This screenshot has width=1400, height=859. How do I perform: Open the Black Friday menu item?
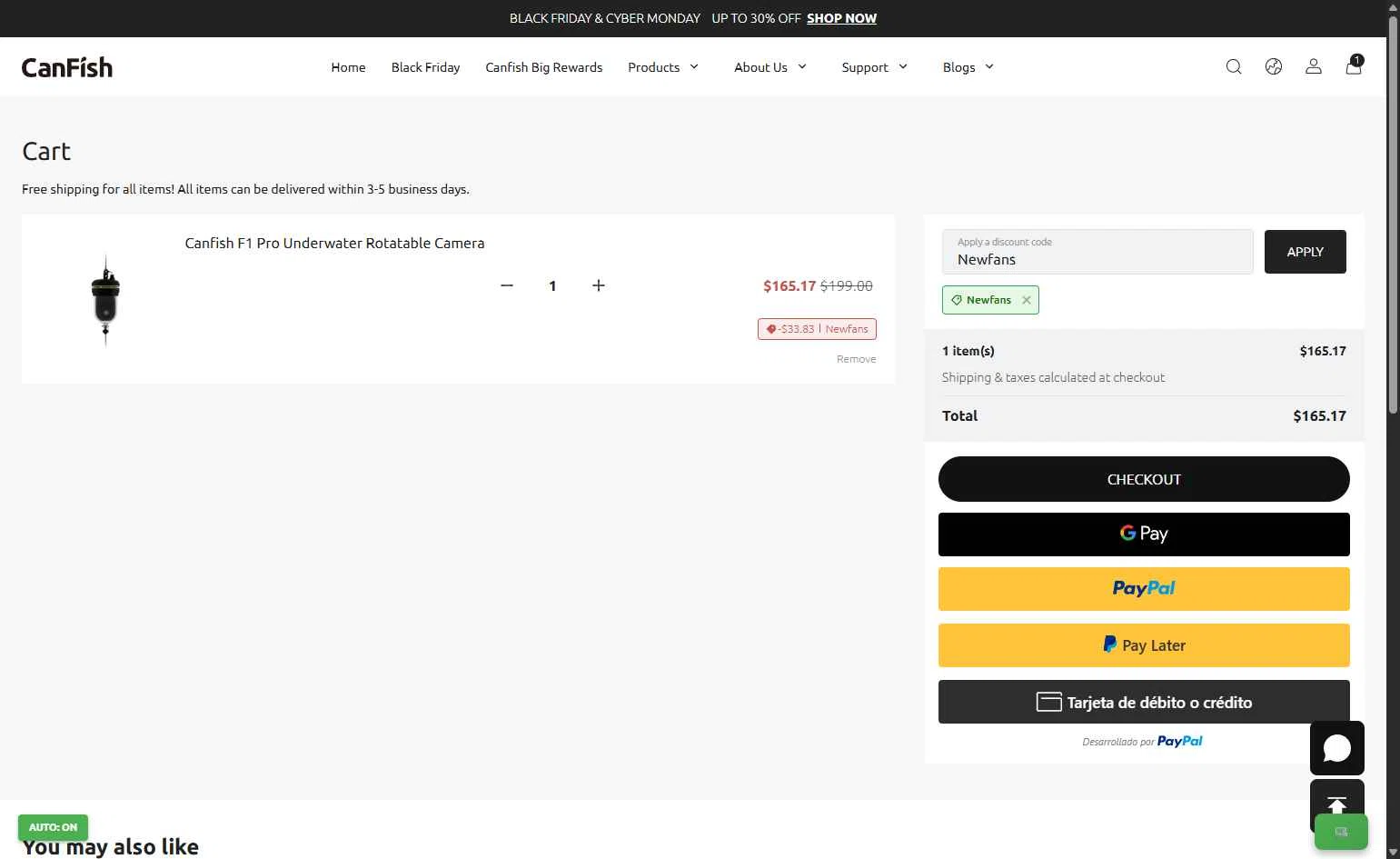click(425, 67)
